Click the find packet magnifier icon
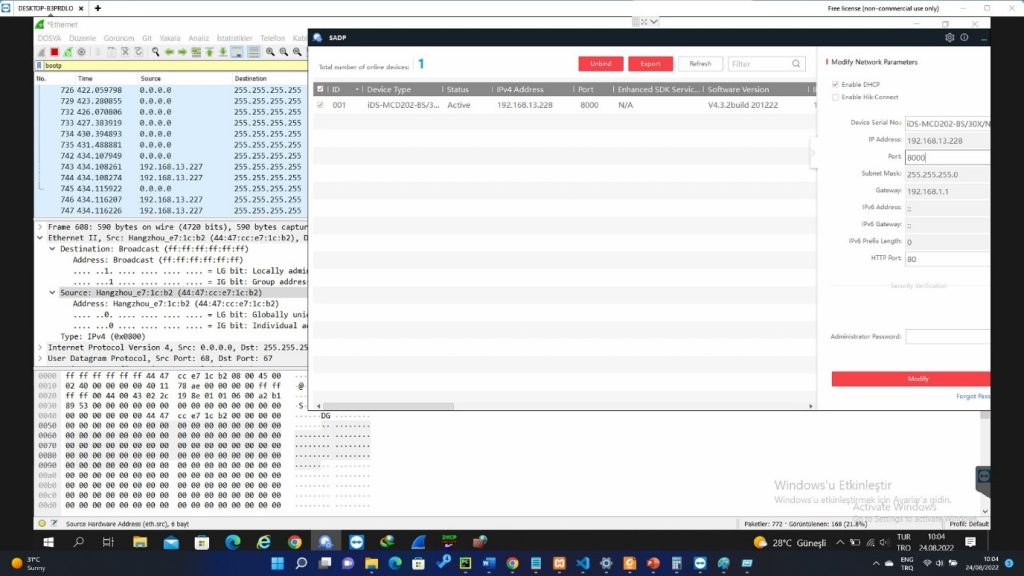1024x576 pixels. point(156,52)
